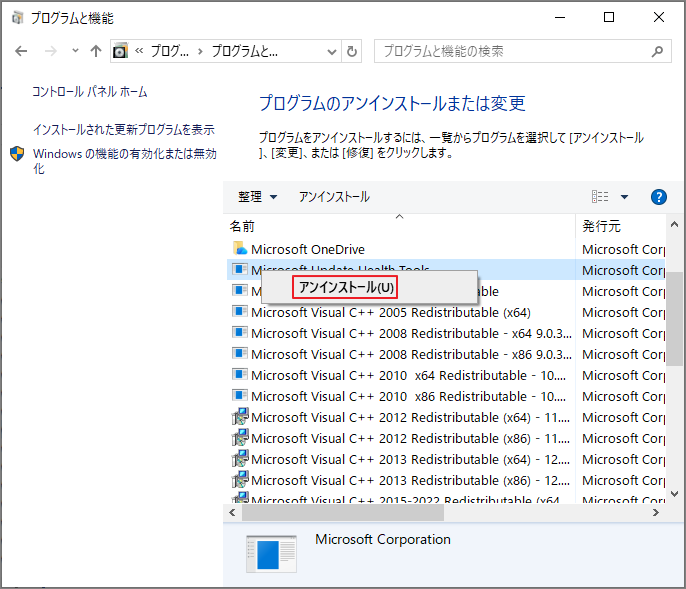Click icon of Visual C++ 2010 x86
This screenshot has height=589, width=686.
(x=240, y=395)
